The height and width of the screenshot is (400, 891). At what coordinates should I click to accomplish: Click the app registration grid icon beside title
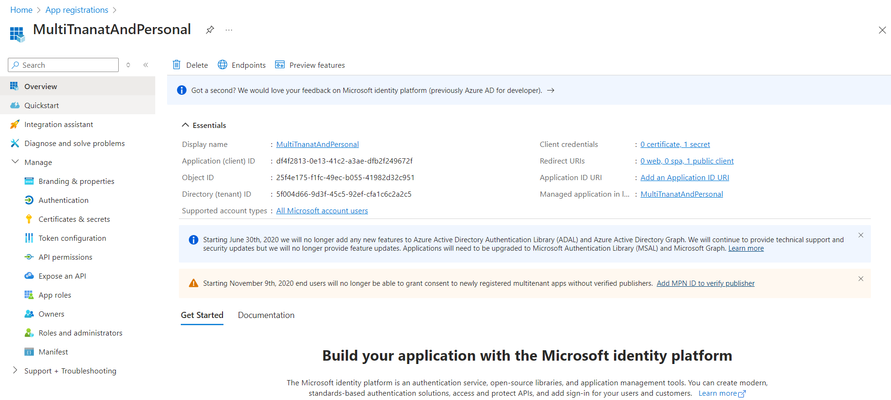click(17, 34)
